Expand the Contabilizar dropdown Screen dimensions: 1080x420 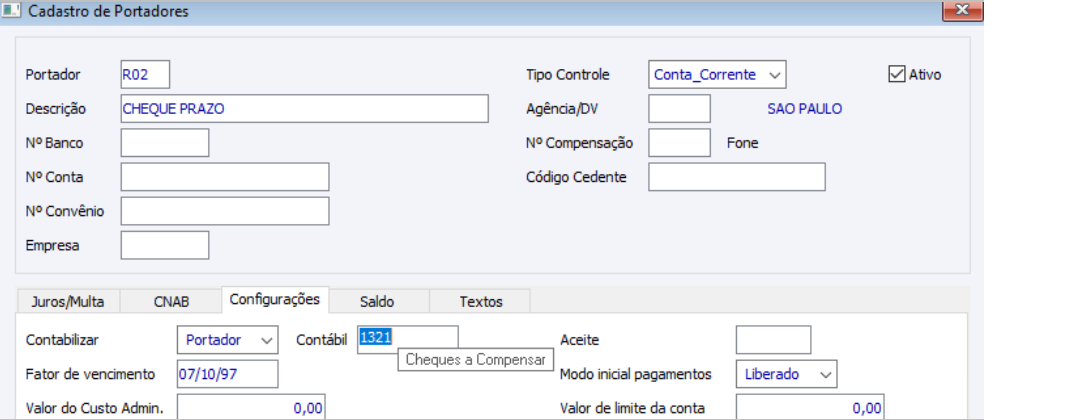click(228, 340)
